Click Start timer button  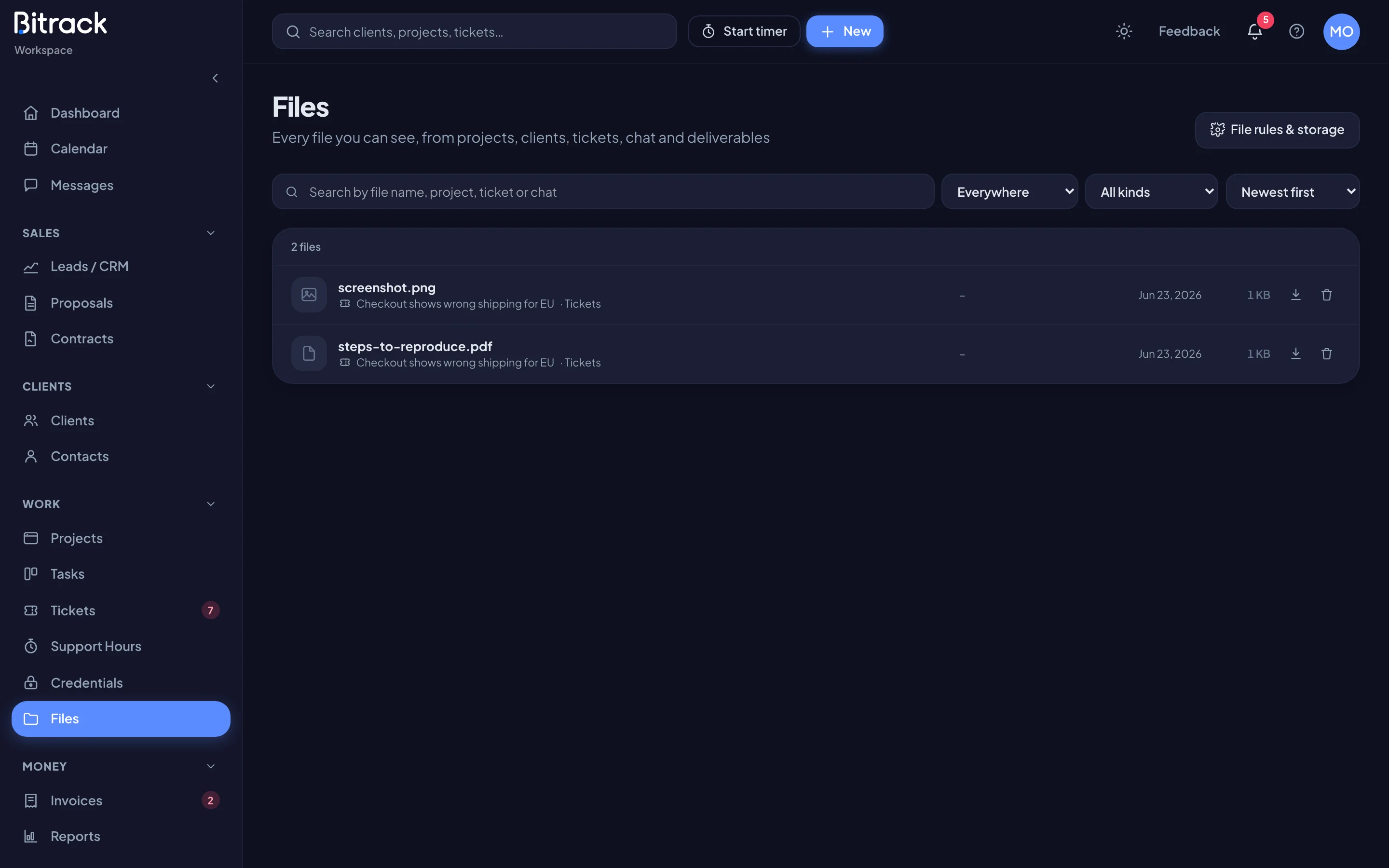744,31
